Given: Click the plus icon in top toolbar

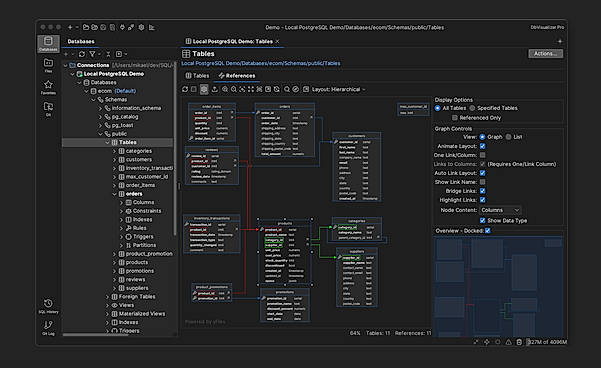Looking at the screenshot, I should click(70, 27).
